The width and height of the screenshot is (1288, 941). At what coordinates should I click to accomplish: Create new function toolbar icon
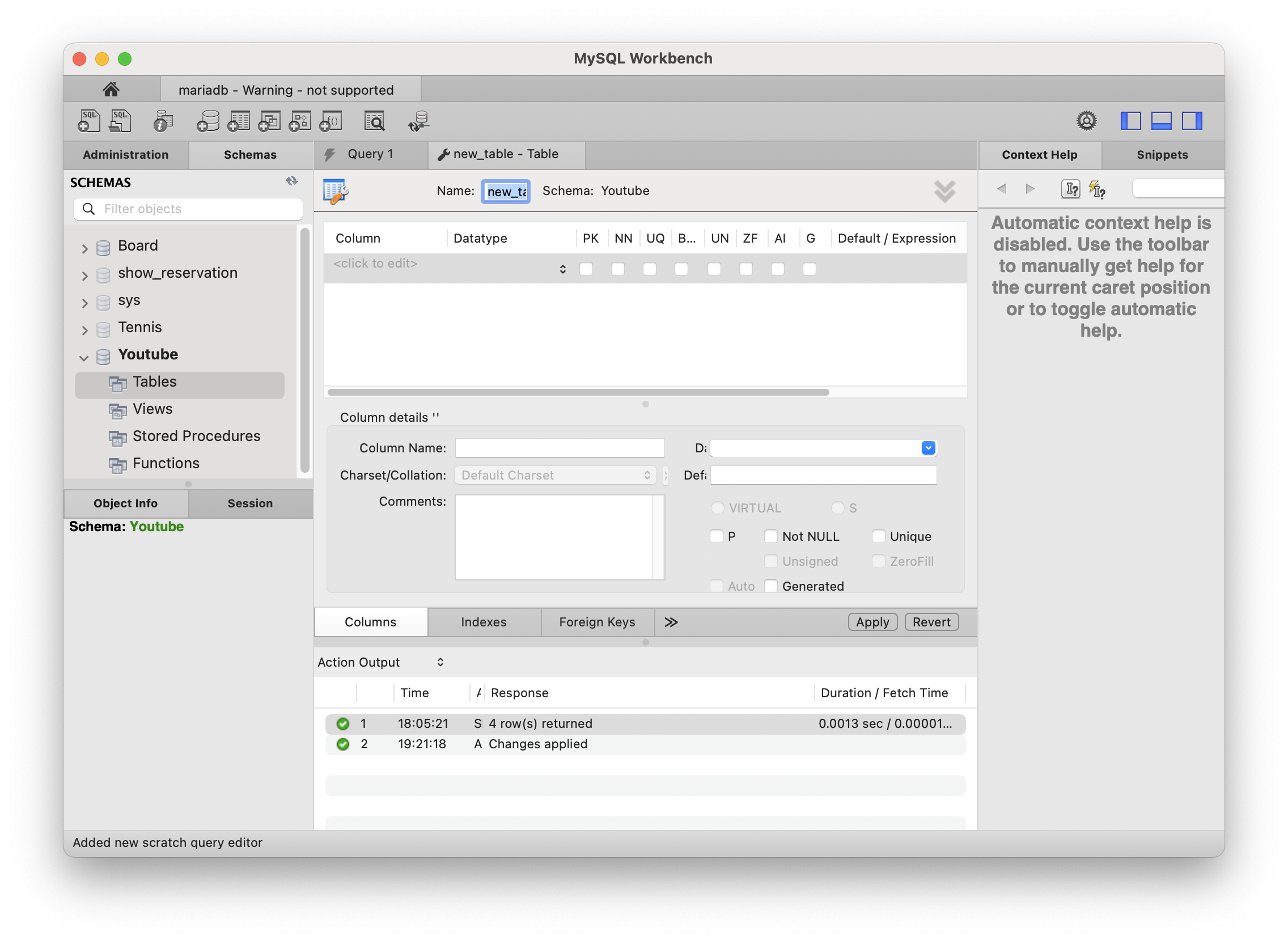click(x=331, y=121)
